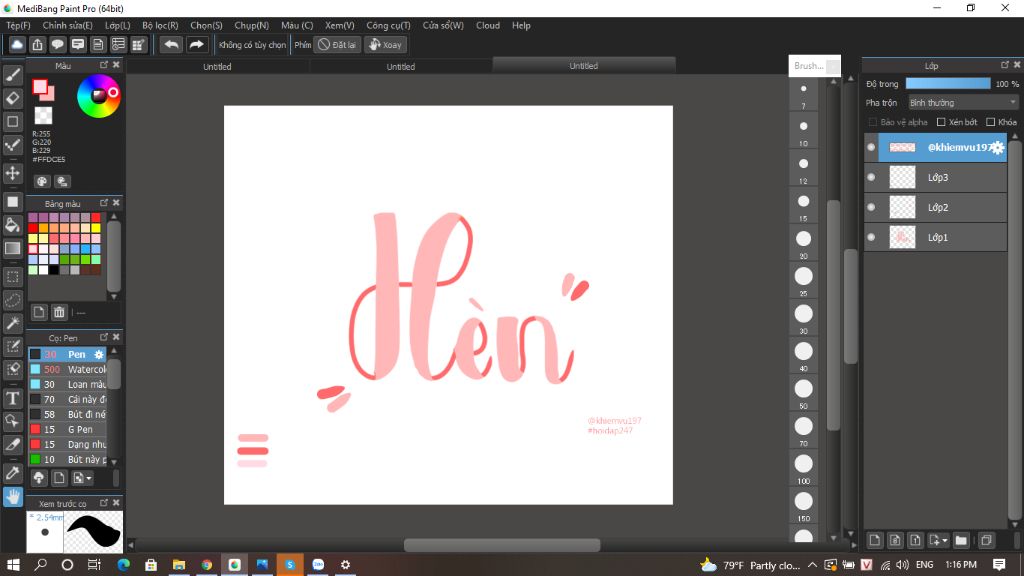
Task: Open the Pha trộn blend mode dropdown
Action: (963, 103)
